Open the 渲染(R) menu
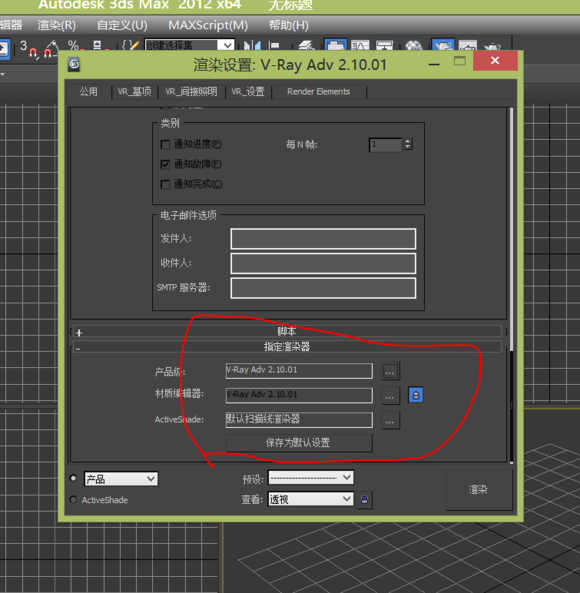This screenshot has height=593, width=580. tap(57, 25)
